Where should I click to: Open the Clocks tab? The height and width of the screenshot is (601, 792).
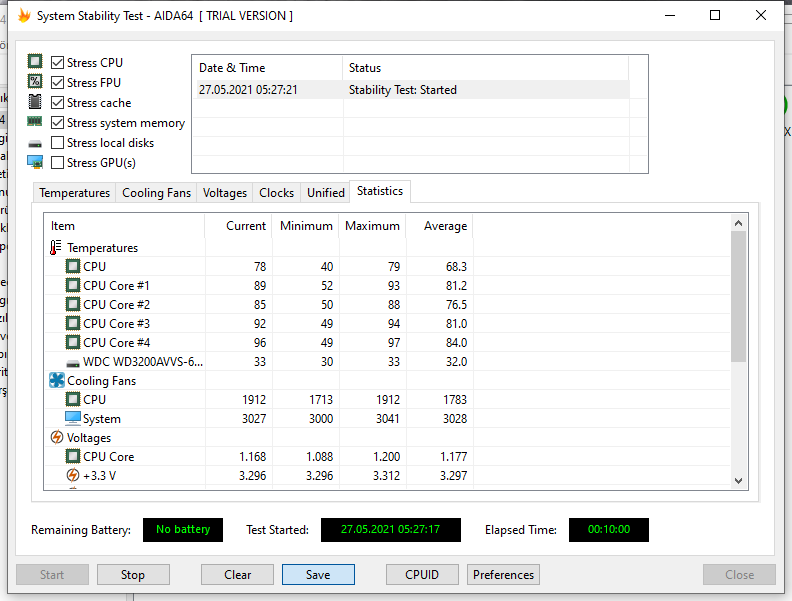click(276, 193)
